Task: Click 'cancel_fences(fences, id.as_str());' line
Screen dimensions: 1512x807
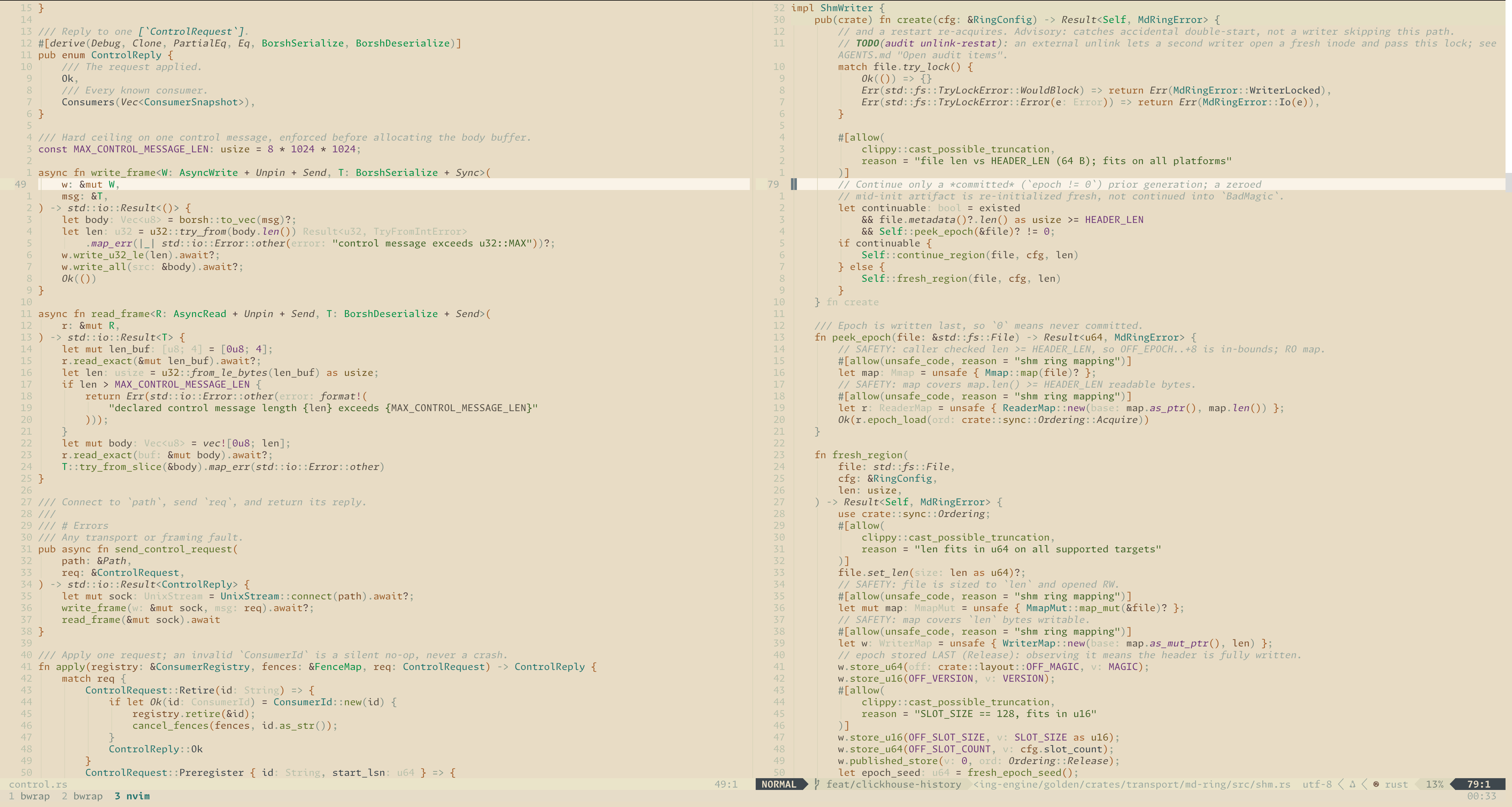Action: pos(235,726)
